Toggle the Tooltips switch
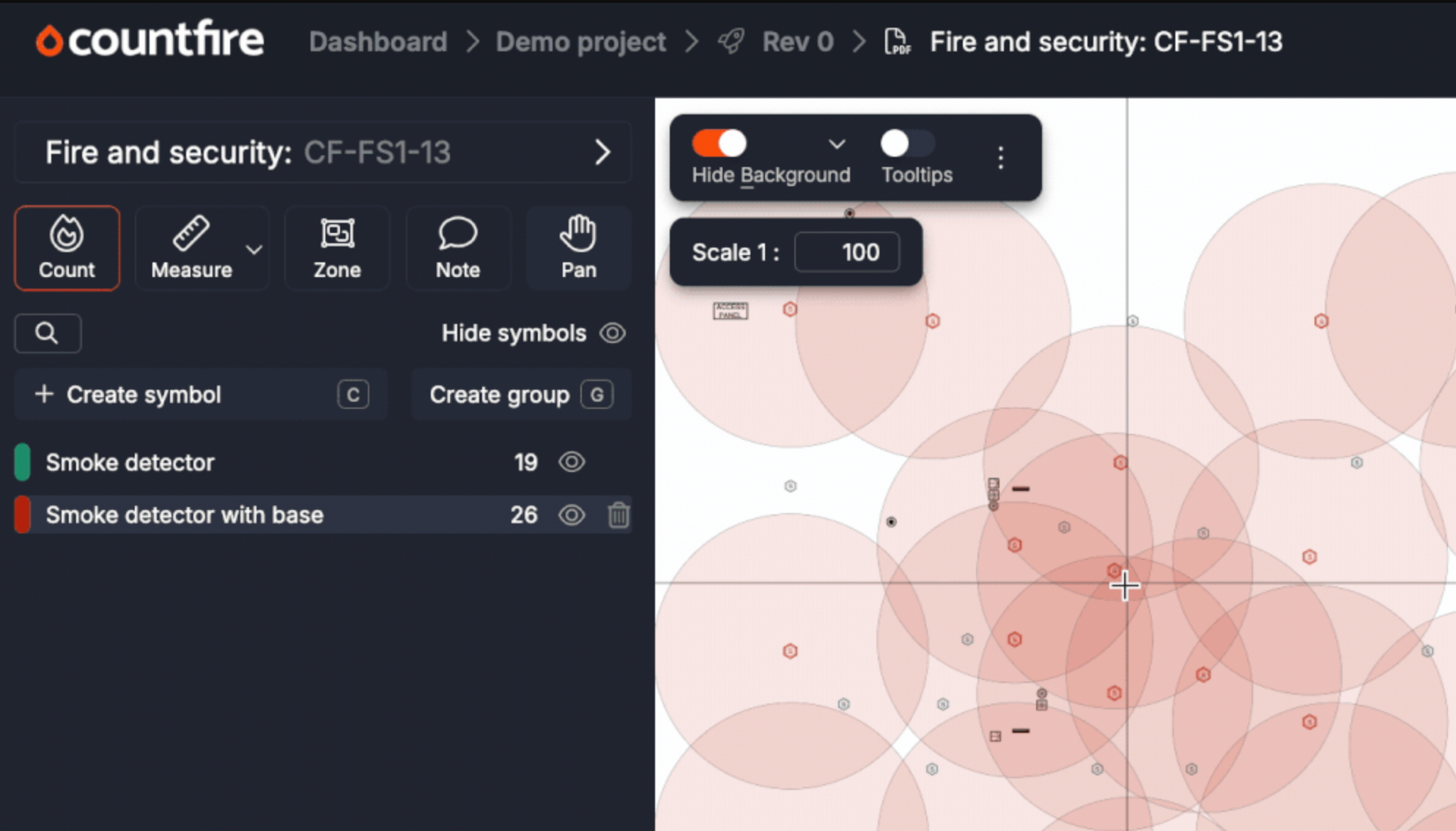1456x831 pixels. pos(907,144)
